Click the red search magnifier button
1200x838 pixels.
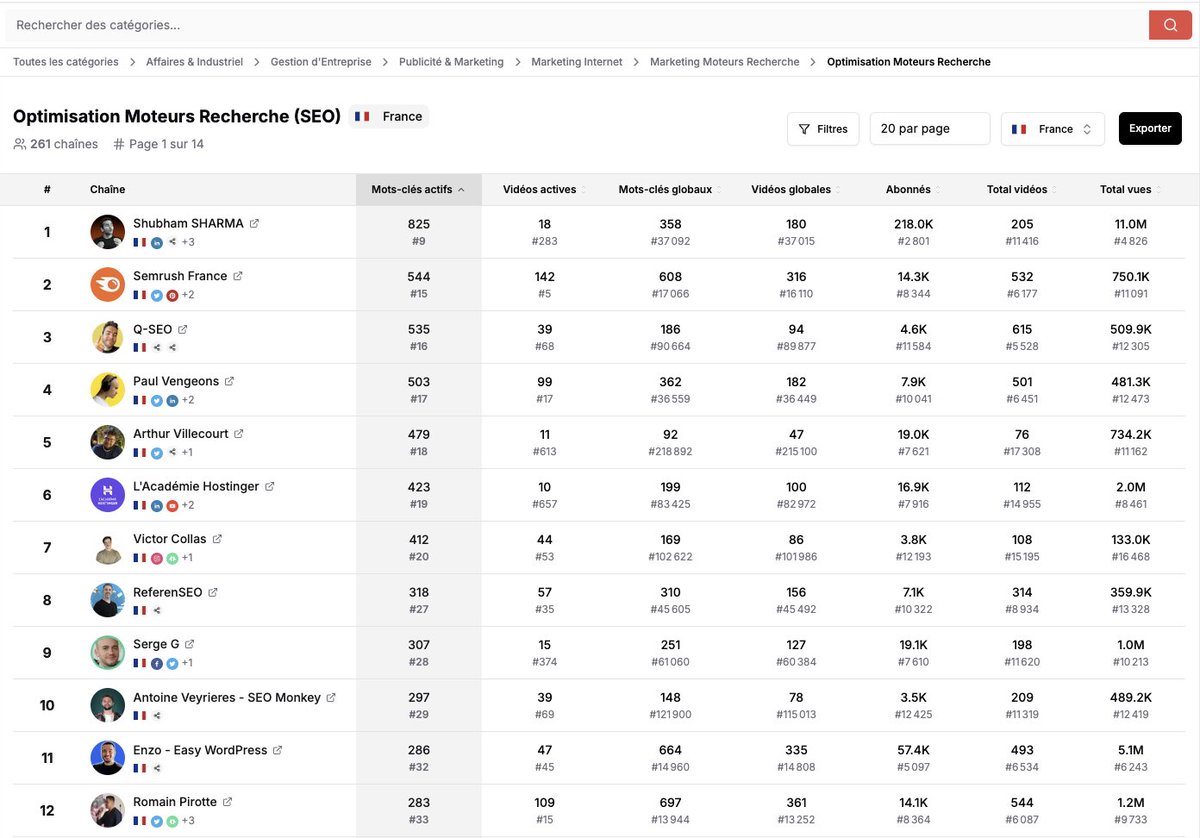tap(1170, 25)
